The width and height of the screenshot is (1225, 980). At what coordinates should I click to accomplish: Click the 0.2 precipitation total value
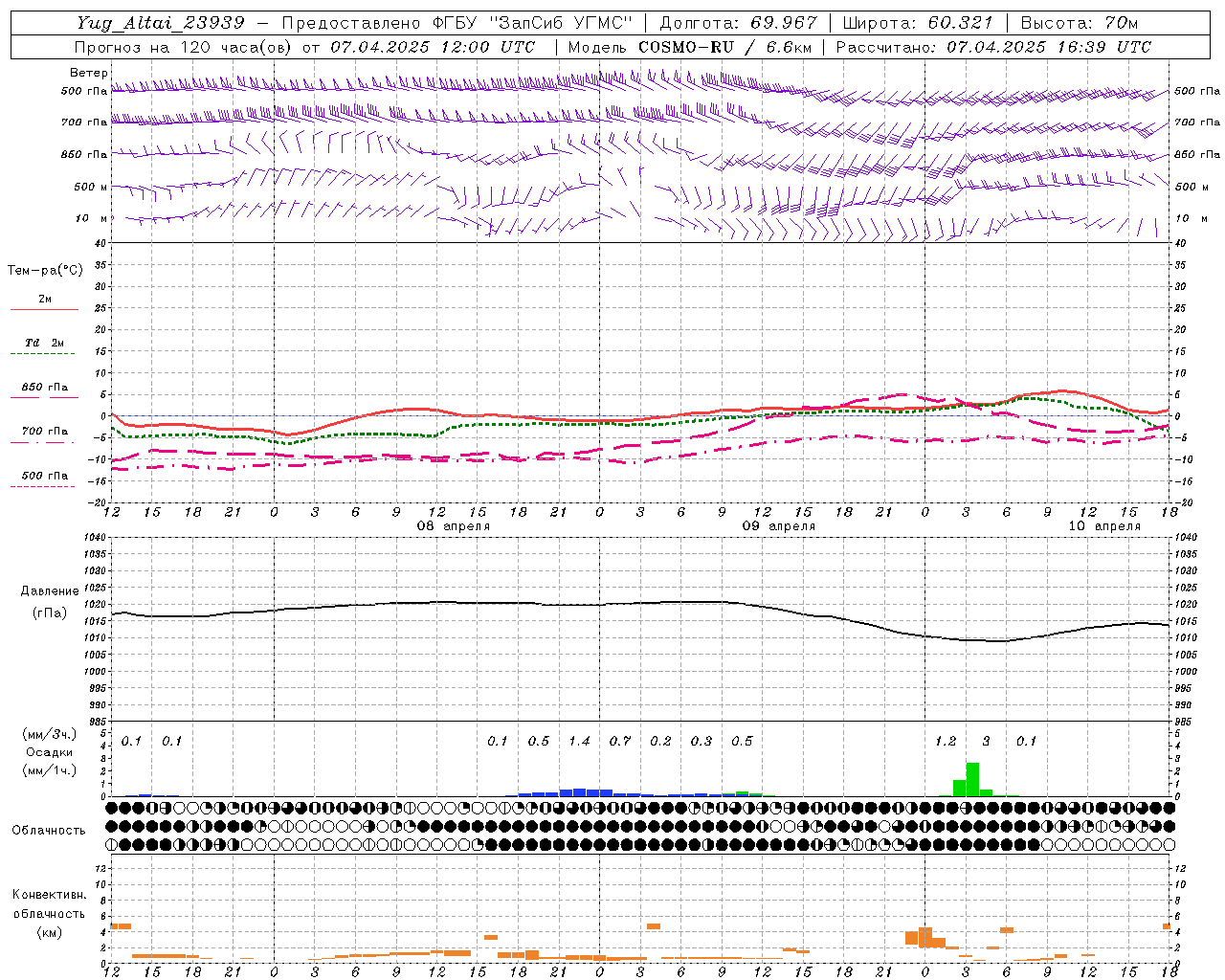[x=660, y=741]
